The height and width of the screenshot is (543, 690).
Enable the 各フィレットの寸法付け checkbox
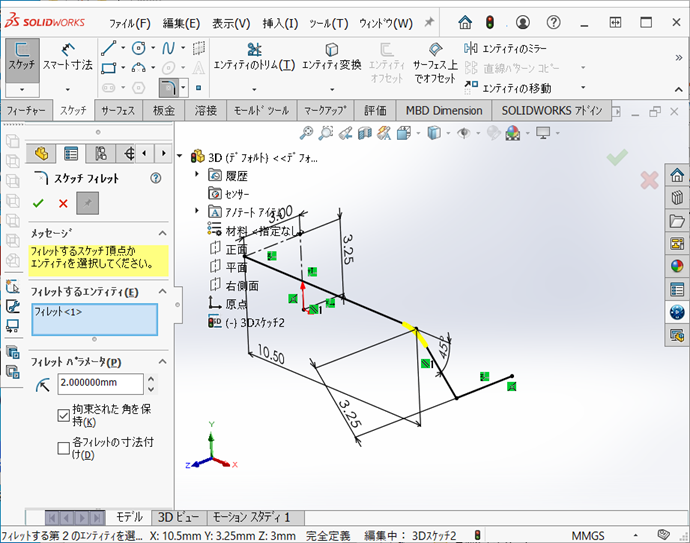63,446
